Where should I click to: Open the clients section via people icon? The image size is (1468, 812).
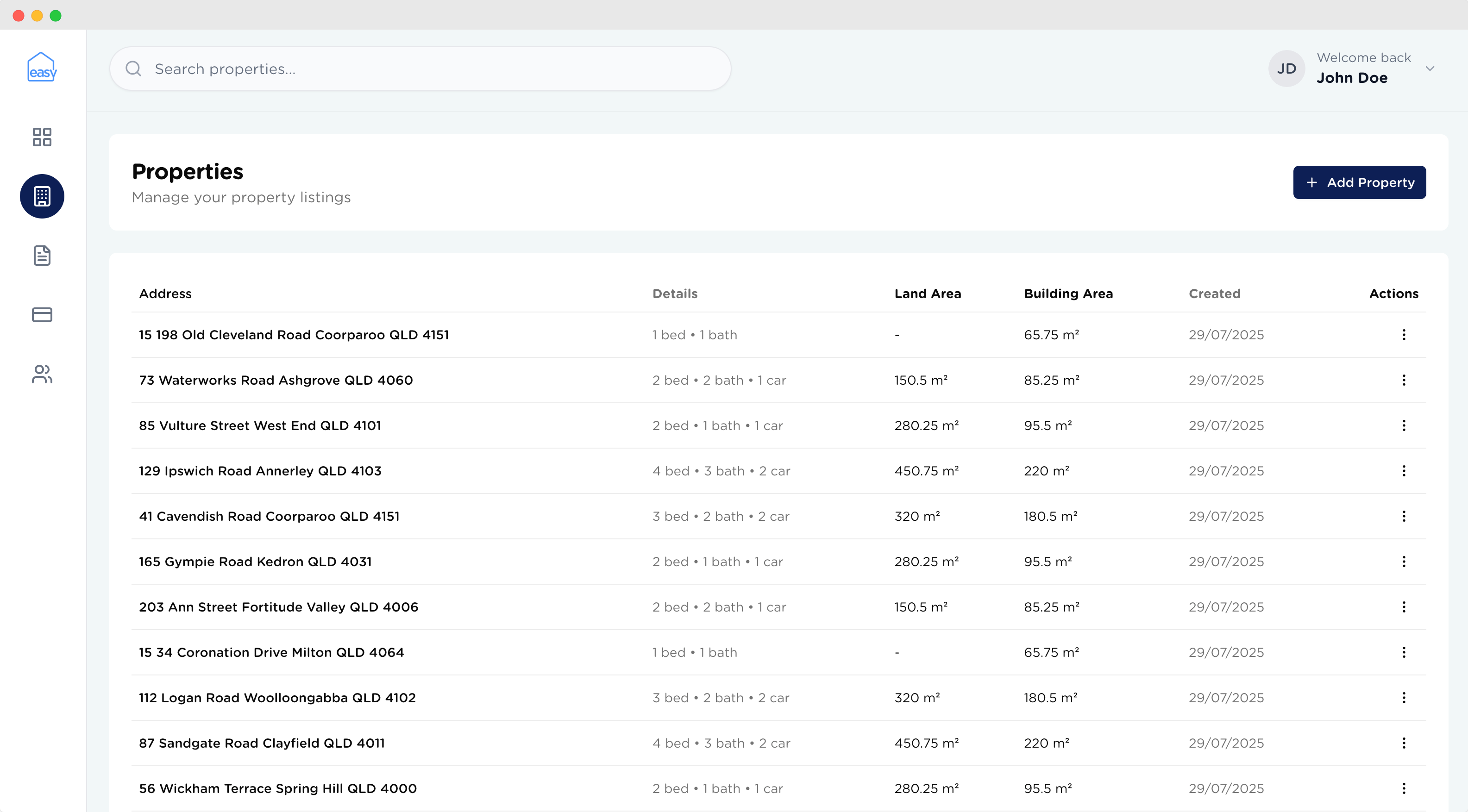(x=42, y=374)
